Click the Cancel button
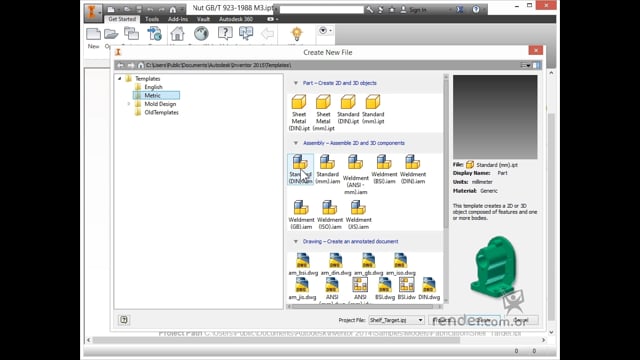 click(x=521, y=320)
